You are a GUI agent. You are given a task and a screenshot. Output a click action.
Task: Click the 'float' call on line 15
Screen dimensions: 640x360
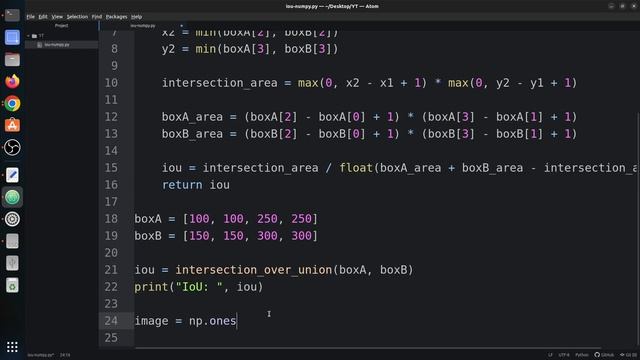point(356,168)
